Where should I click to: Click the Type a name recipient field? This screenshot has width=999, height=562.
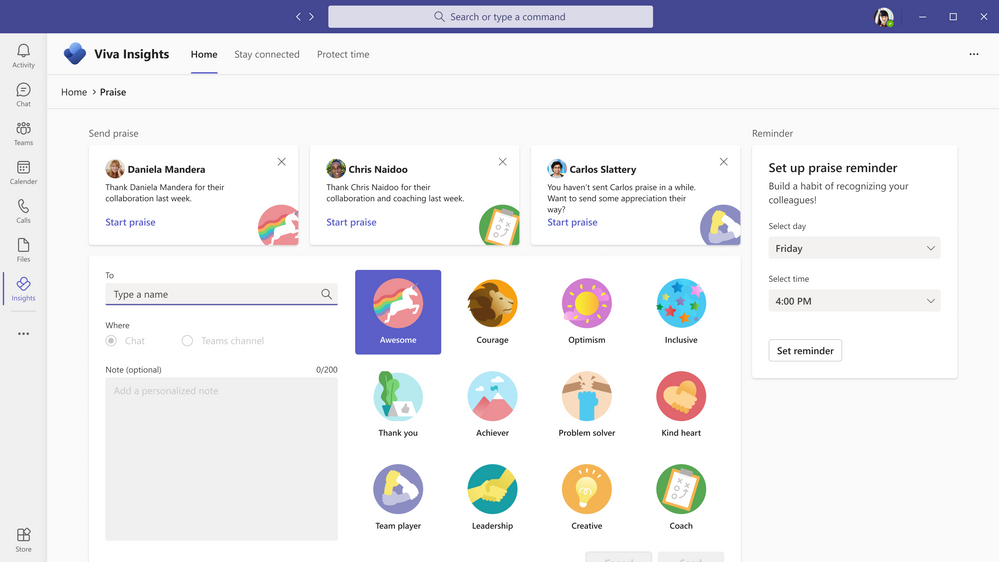[x=221, y=294]
